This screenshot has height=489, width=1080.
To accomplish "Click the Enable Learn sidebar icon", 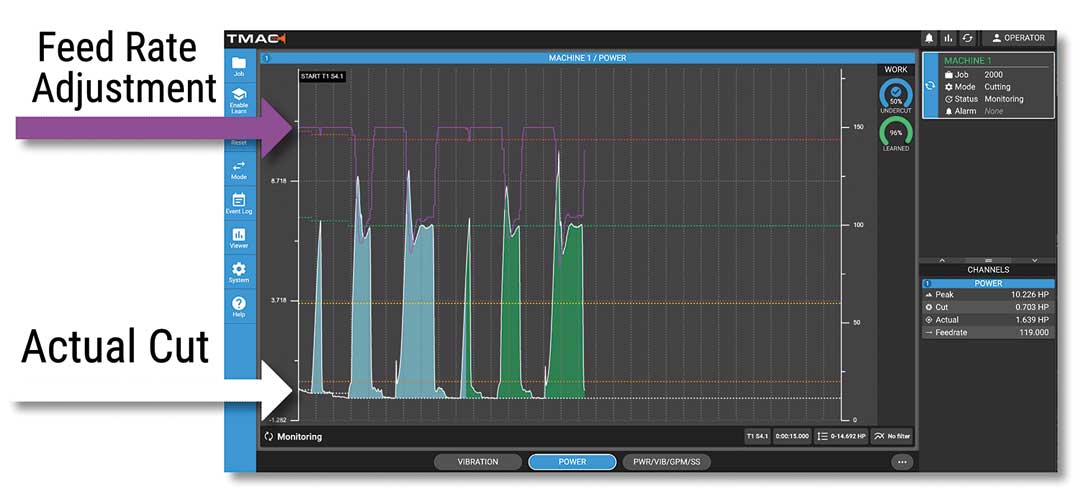I will (x=239, y=100).
